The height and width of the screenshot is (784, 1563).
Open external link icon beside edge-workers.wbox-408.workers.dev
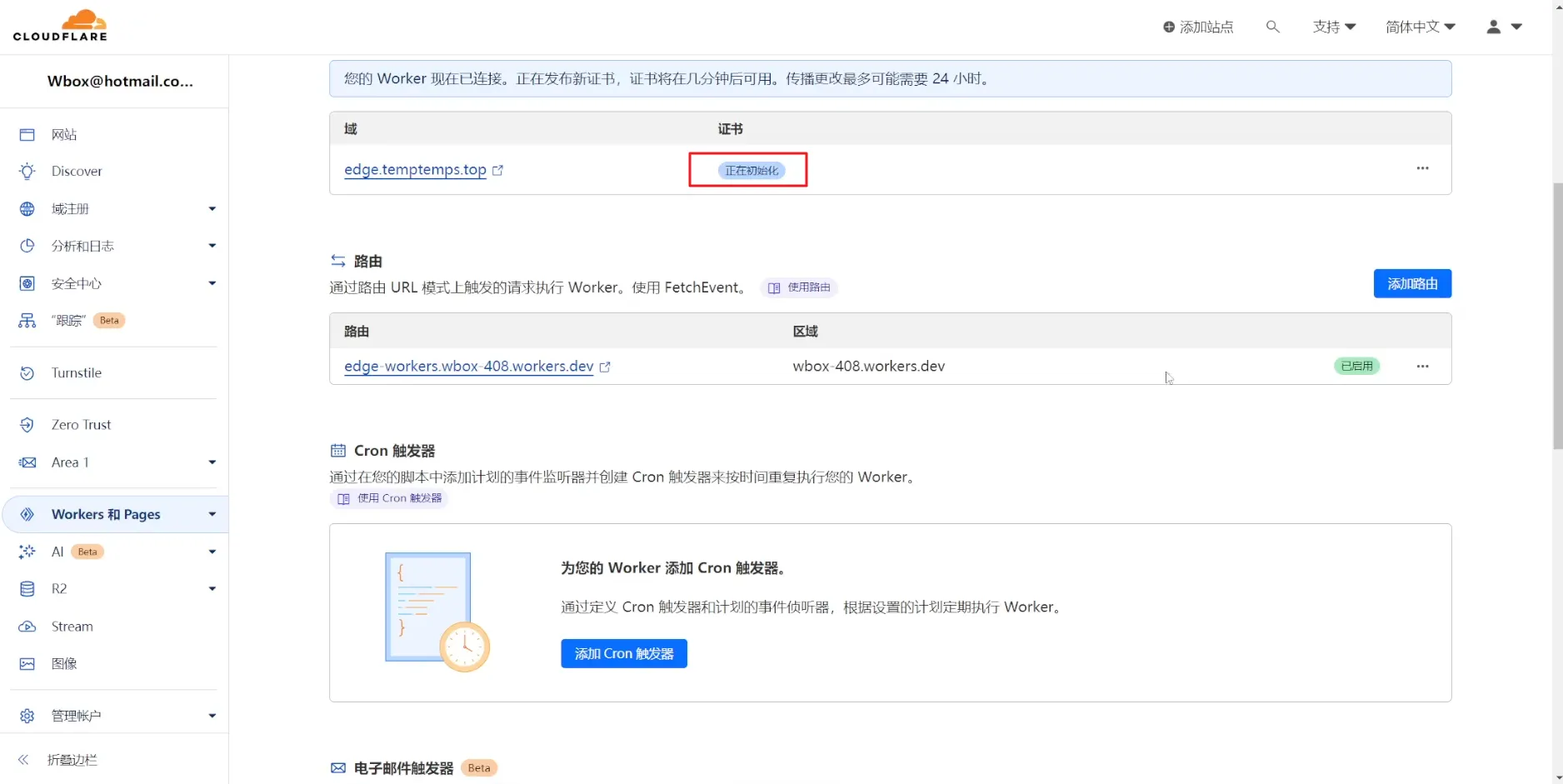tap(605, 367)
